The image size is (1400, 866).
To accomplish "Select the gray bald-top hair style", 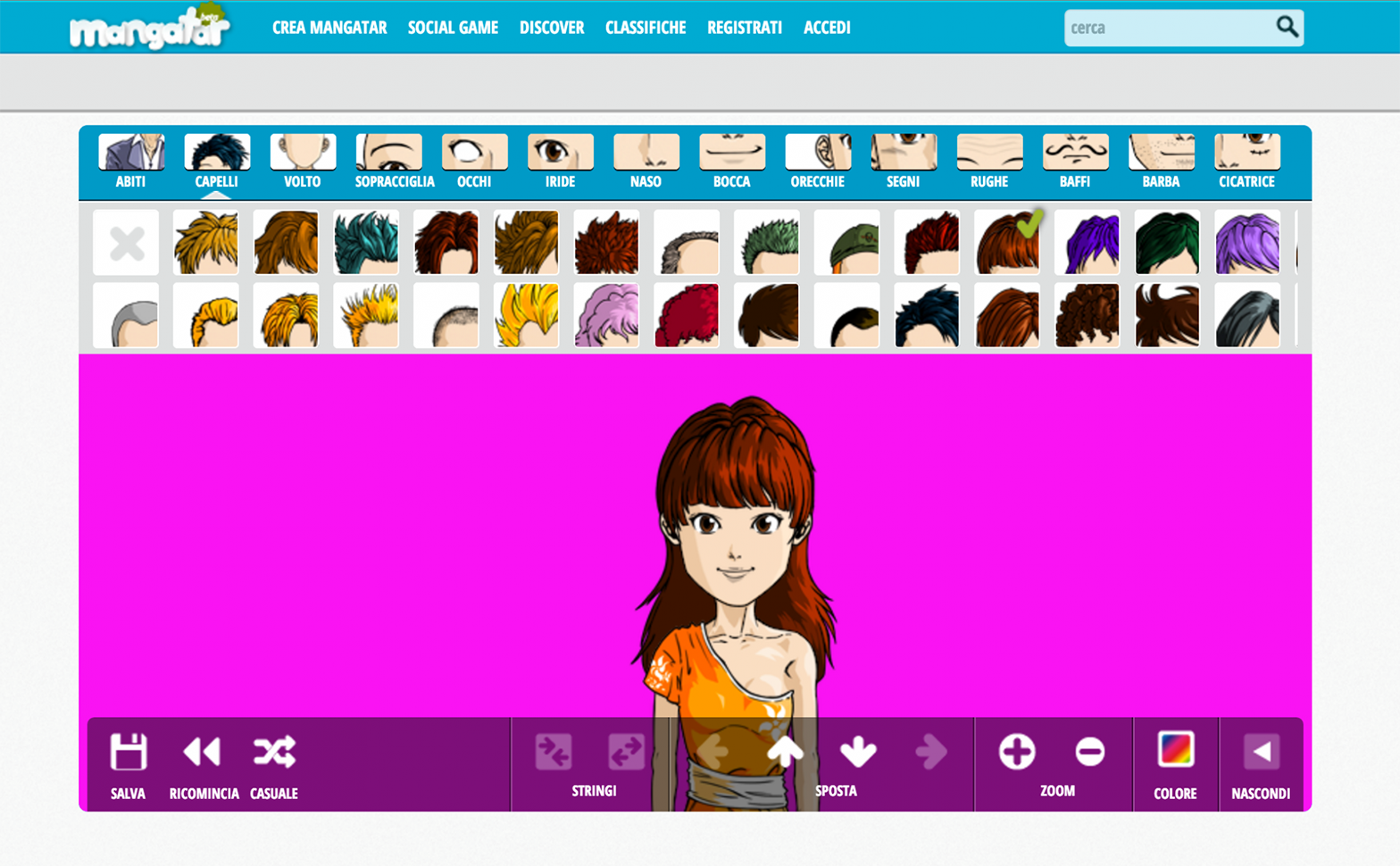I will click(126, 315).
